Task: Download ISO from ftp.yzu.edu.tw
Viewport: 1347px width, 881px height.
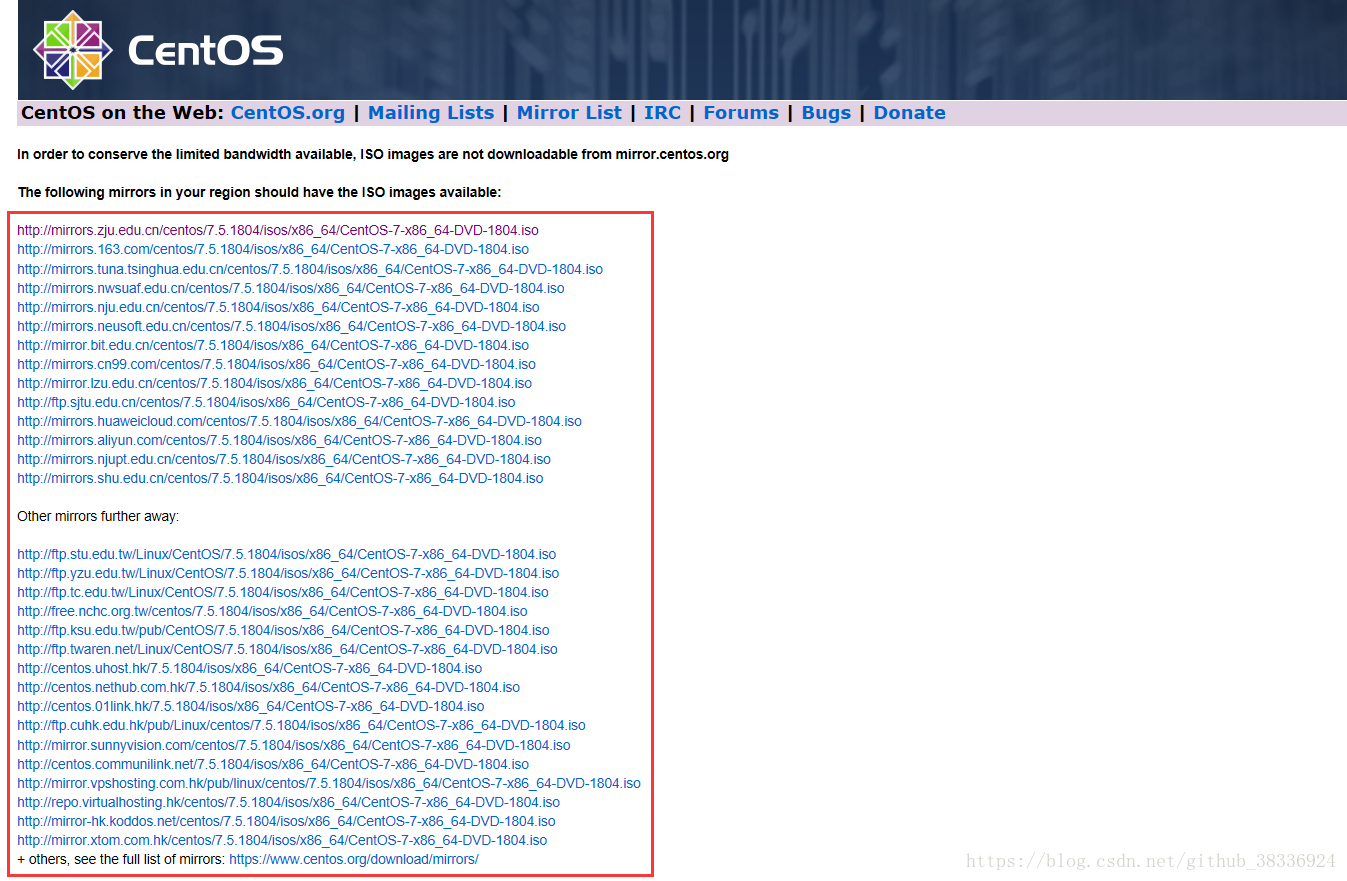Action: (x=288, y=573)
